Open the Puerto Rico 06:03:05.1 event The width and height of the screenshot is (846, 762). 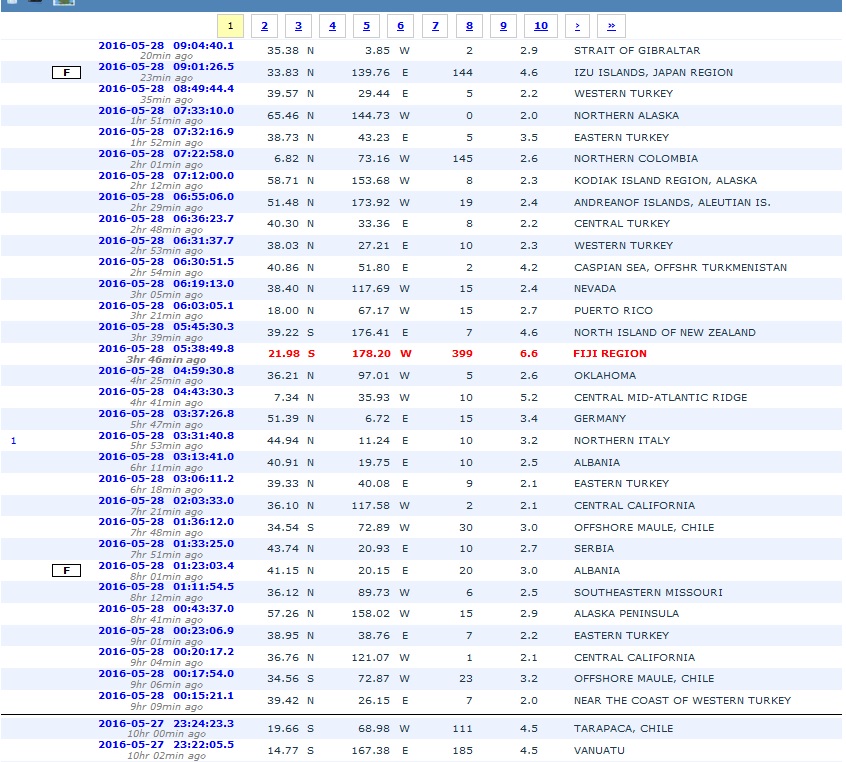pos(166,306)
